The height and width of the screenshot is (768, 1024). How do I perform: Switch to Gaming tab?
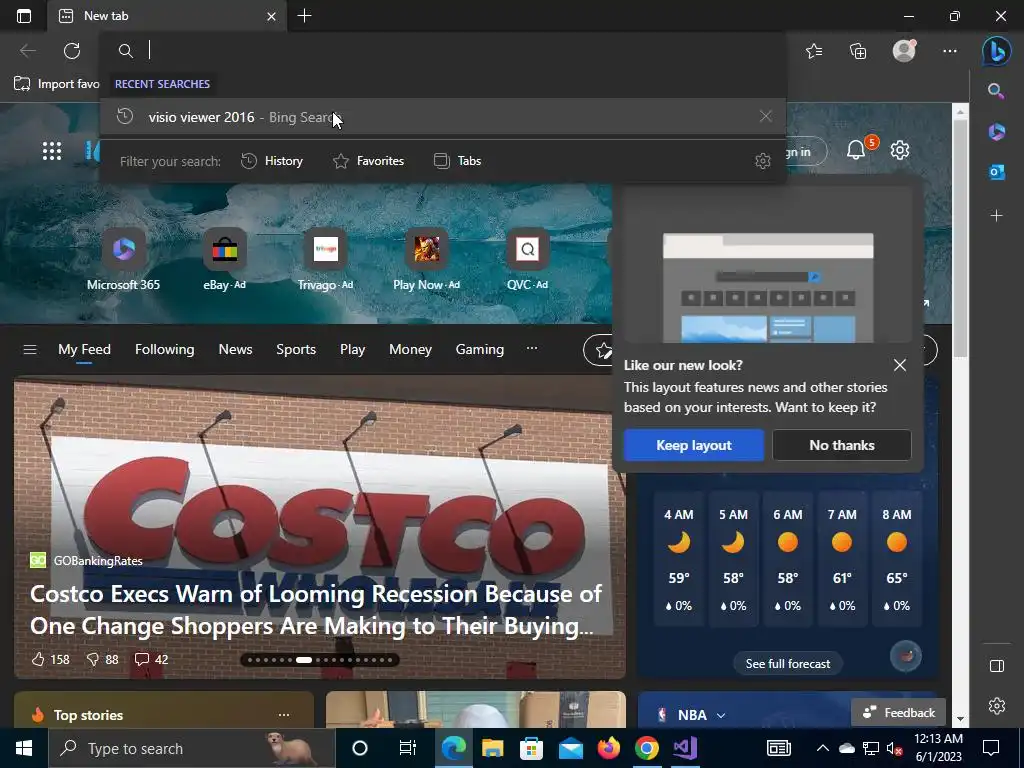(x=479, y=349)
